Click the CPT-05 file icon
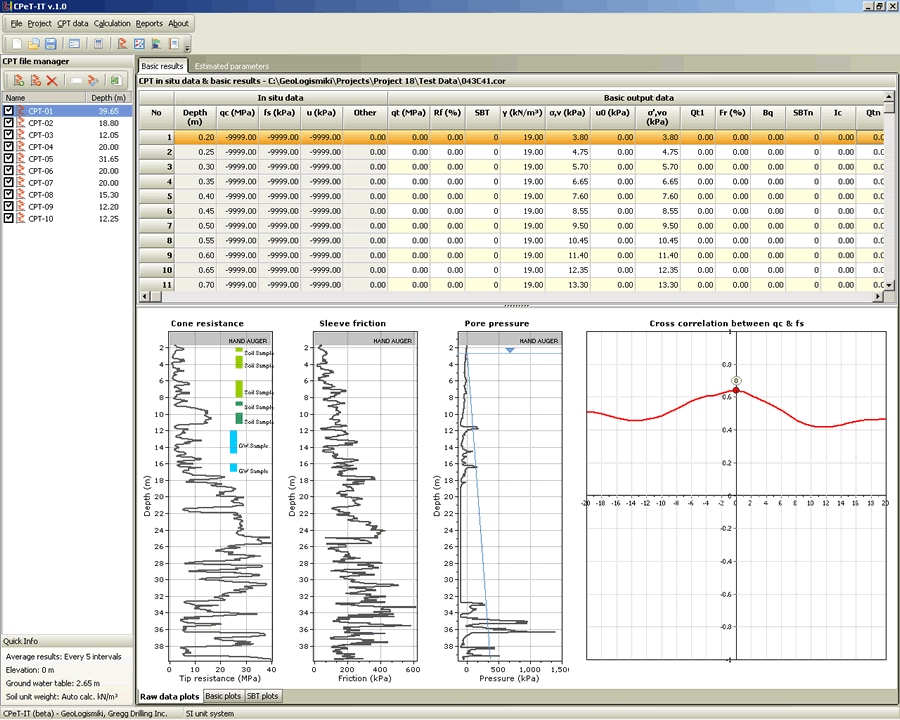This screenshot has width=900, height=720. (21, 159)
